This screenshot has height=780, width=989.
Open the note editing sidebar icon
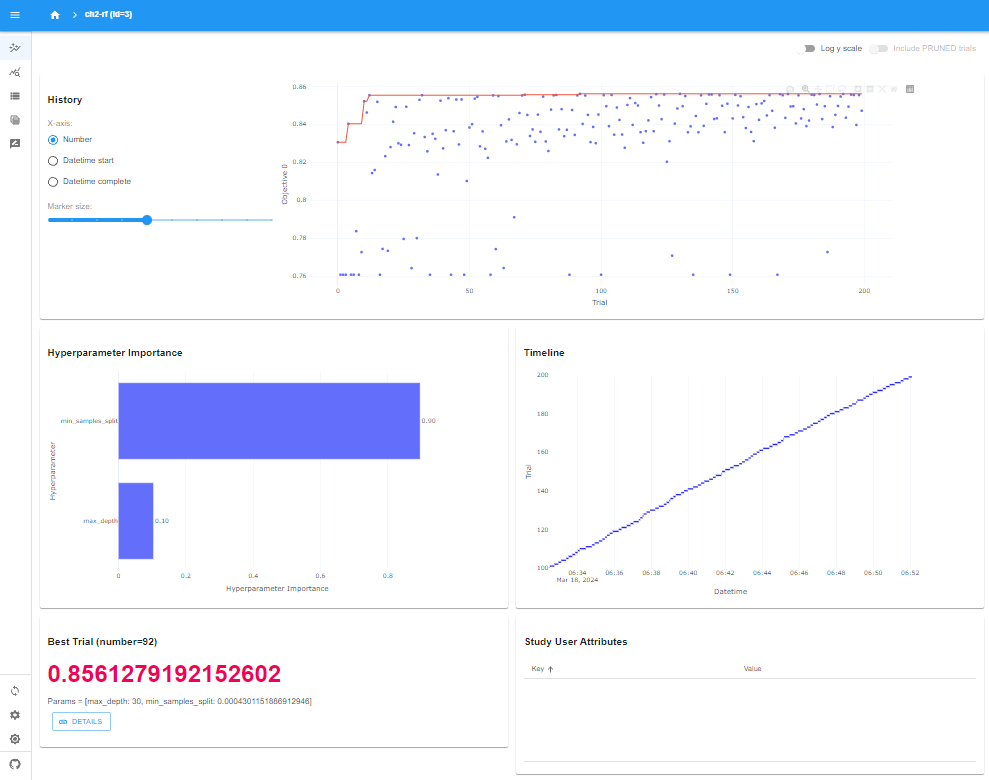[14, 144]
